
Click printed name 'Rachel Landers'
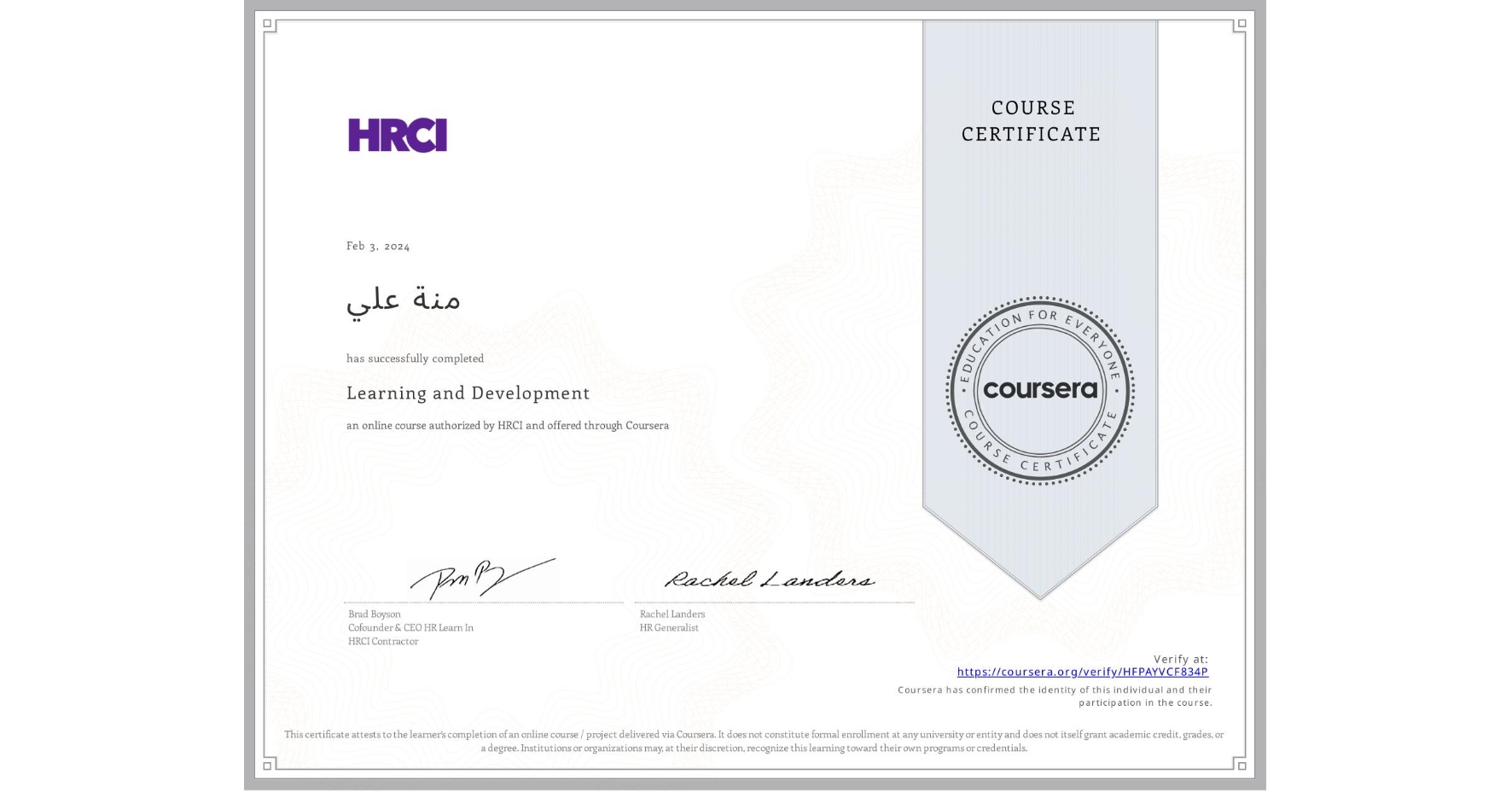coord(672,614)
